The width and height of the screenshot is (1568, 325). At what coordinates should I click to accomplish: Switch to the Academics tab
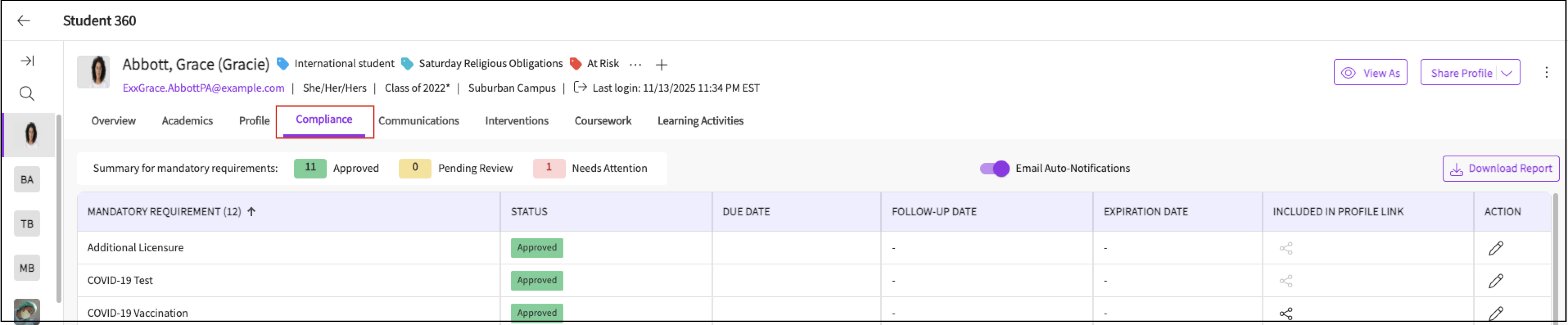click(x=187, y=121)
